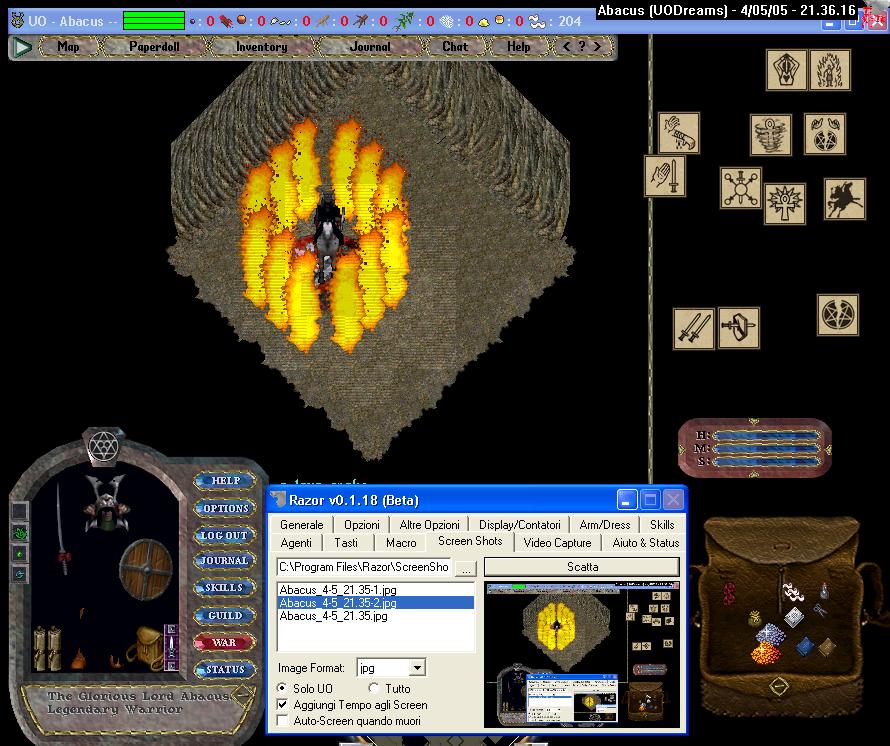The image size is (890, 746).
Task: Click the STATUS button on paperdoll
Action: point(225,670)
